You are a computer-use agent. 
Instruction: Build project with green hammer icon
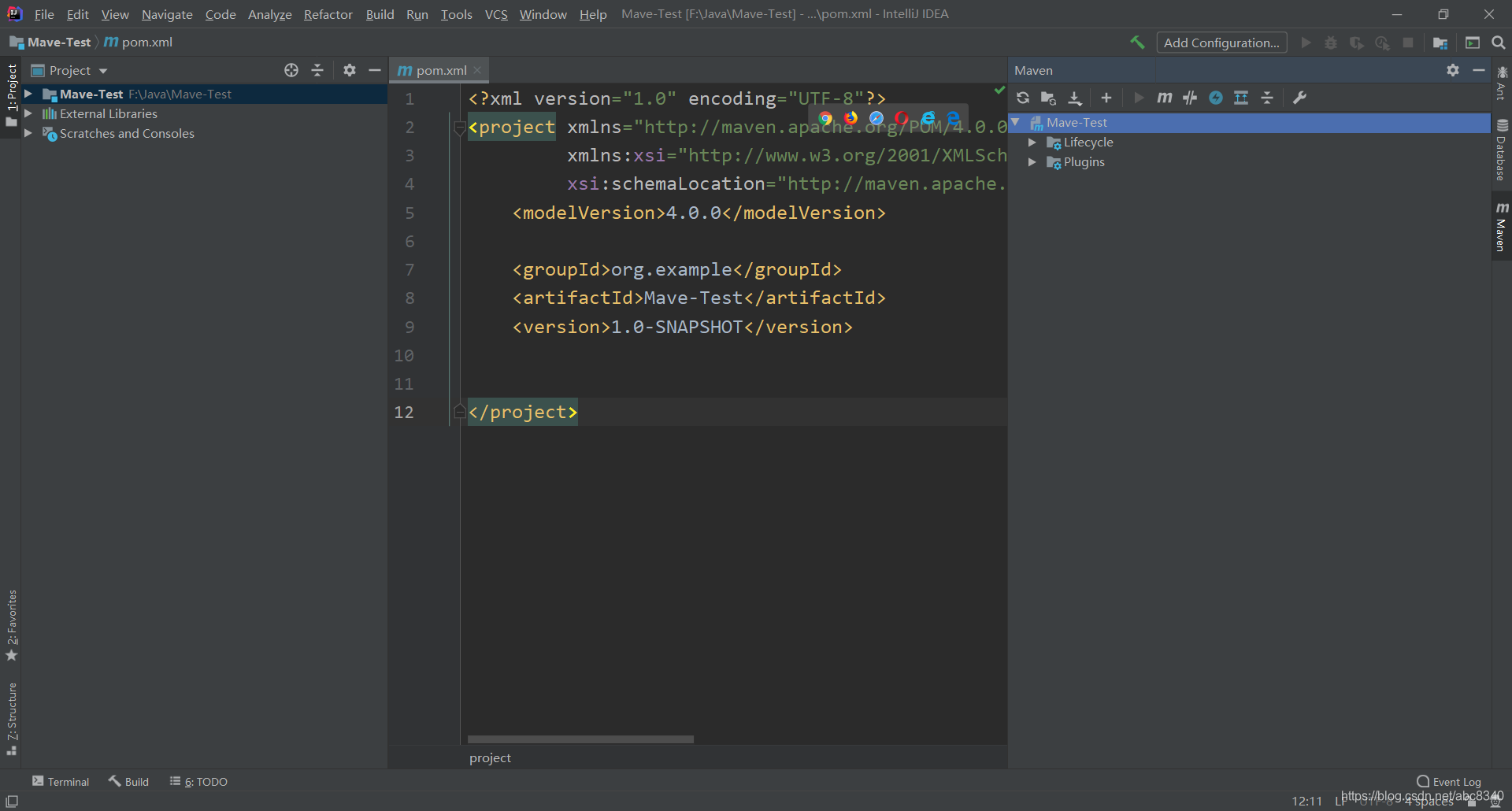pyautogui.click(x=1137, y=43)
